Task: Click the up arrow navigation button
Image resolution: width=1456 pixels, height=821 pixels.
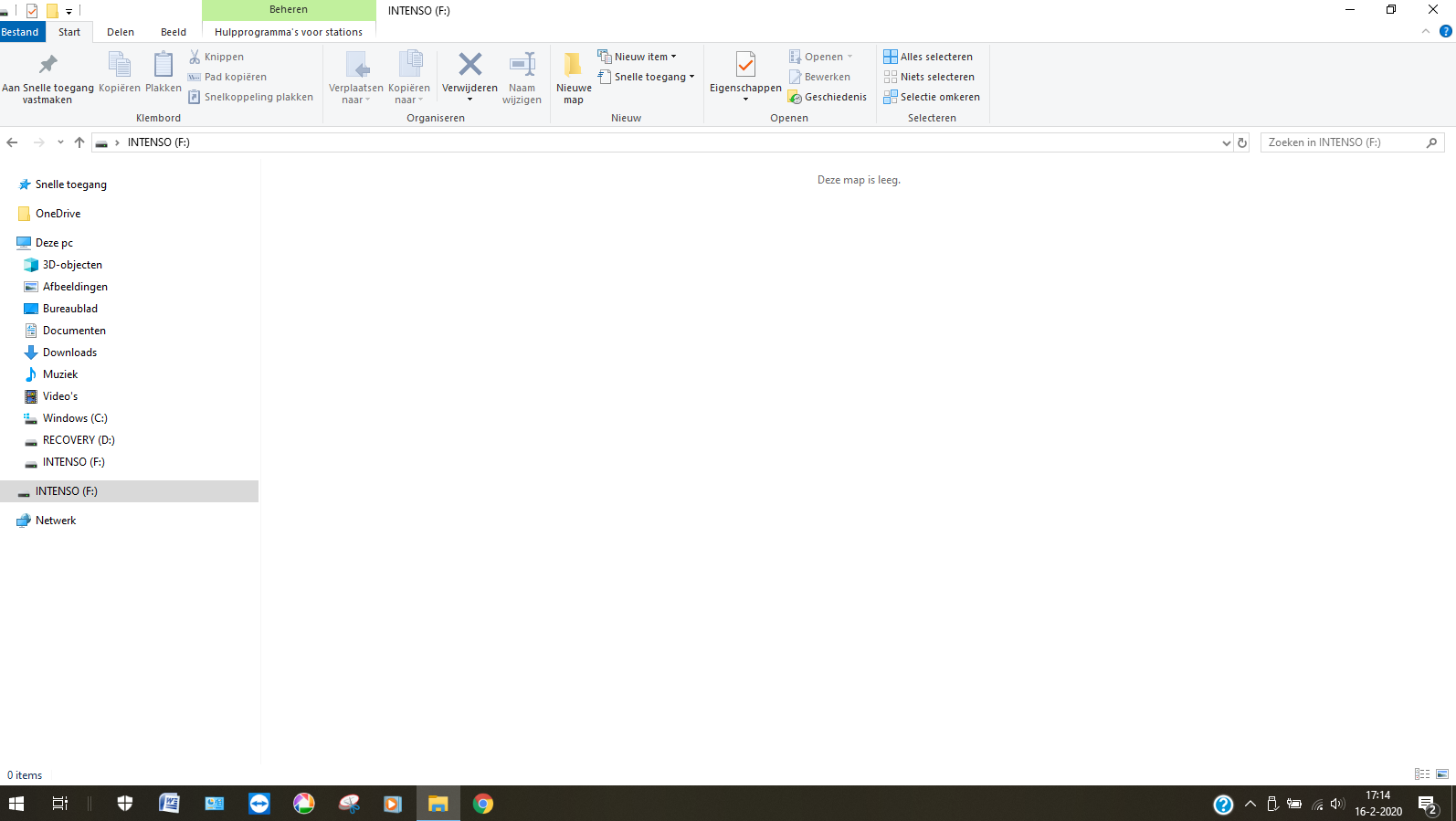Action: click(x=79, y=142)
